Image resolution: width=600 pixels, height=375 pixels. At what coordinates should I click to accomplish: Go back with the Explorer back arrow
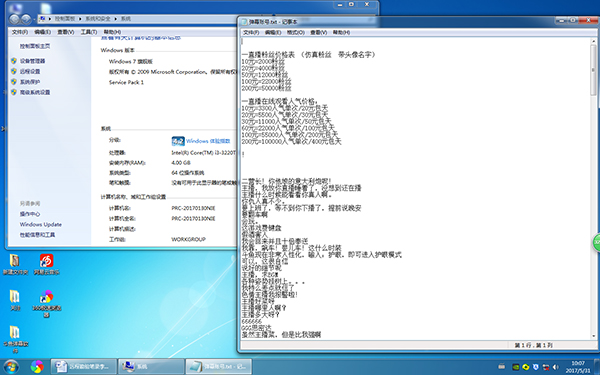pyautogui.click(x=15, y=19)
